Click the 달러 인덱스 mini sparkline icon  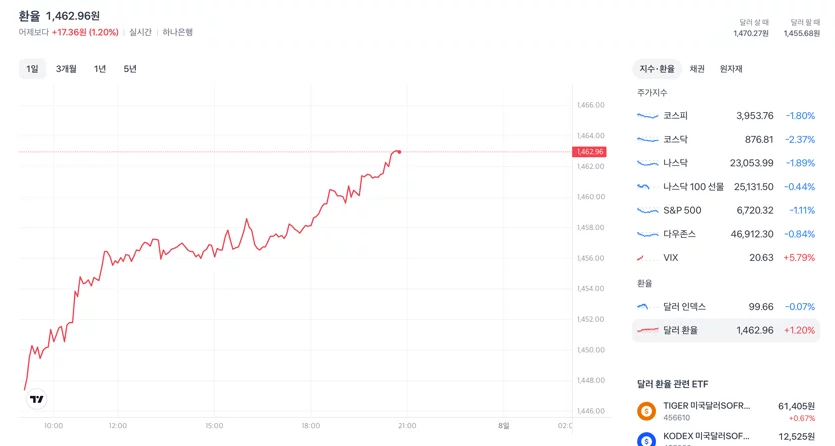point(648,307)
